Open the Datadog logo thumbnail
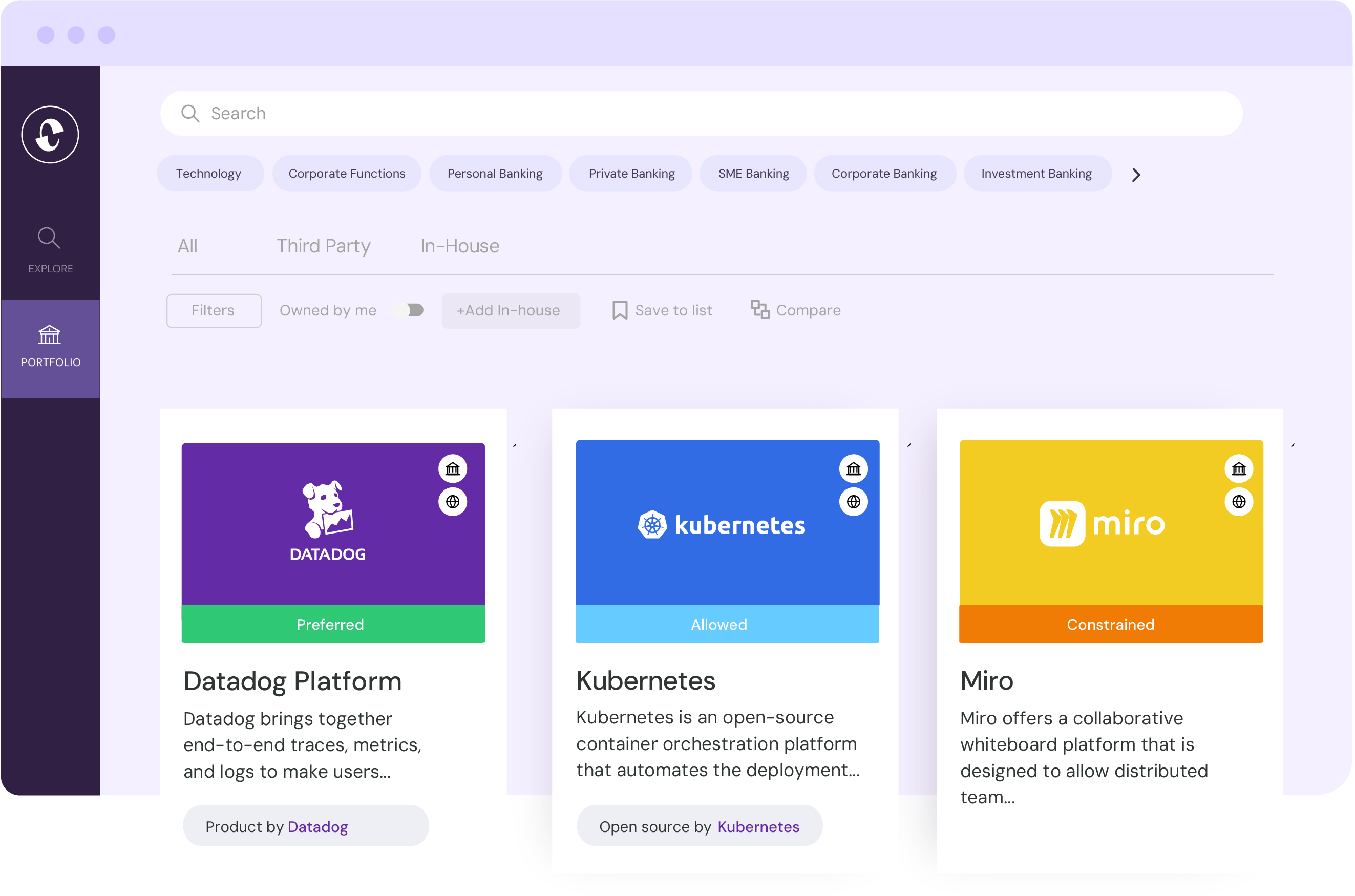The height and width of the screenshot is (896, 1355). pos(333,525)
